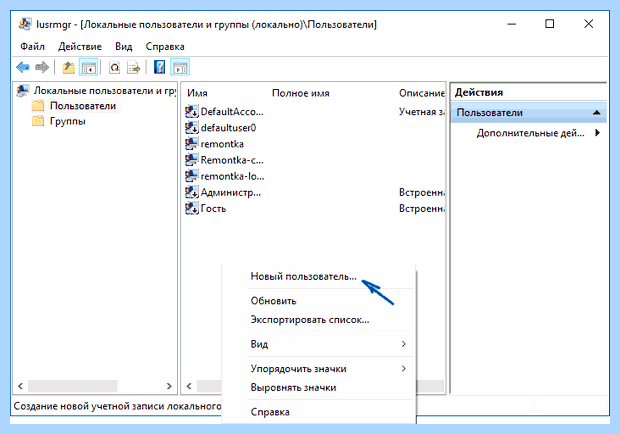
Task: Choose Справка in context menu
Action: [x=270, y=412]
